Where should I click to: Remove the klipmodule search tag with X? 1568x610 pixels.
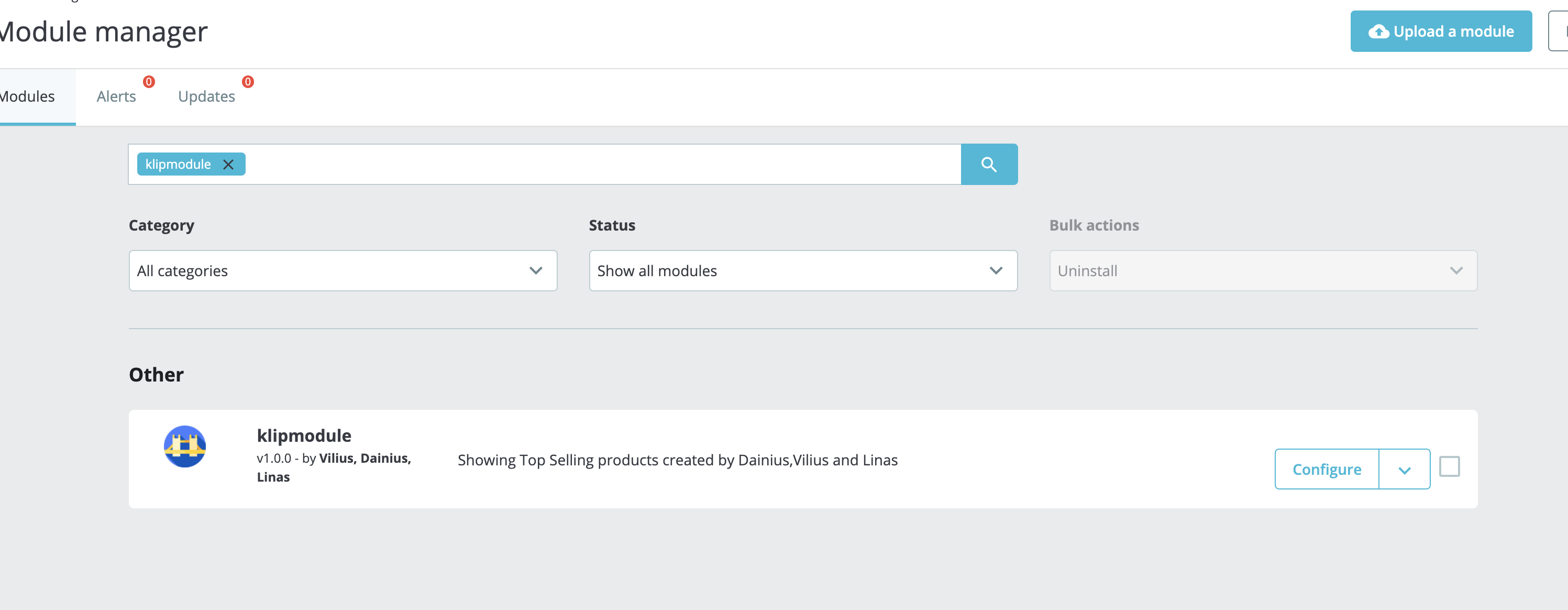click(228, 165)
